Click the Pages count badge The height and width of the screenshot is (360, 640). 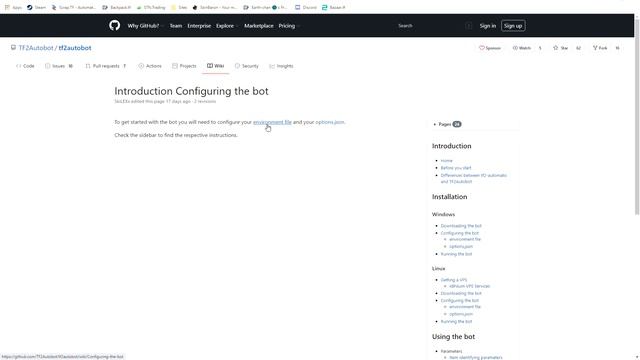[457, 124]
